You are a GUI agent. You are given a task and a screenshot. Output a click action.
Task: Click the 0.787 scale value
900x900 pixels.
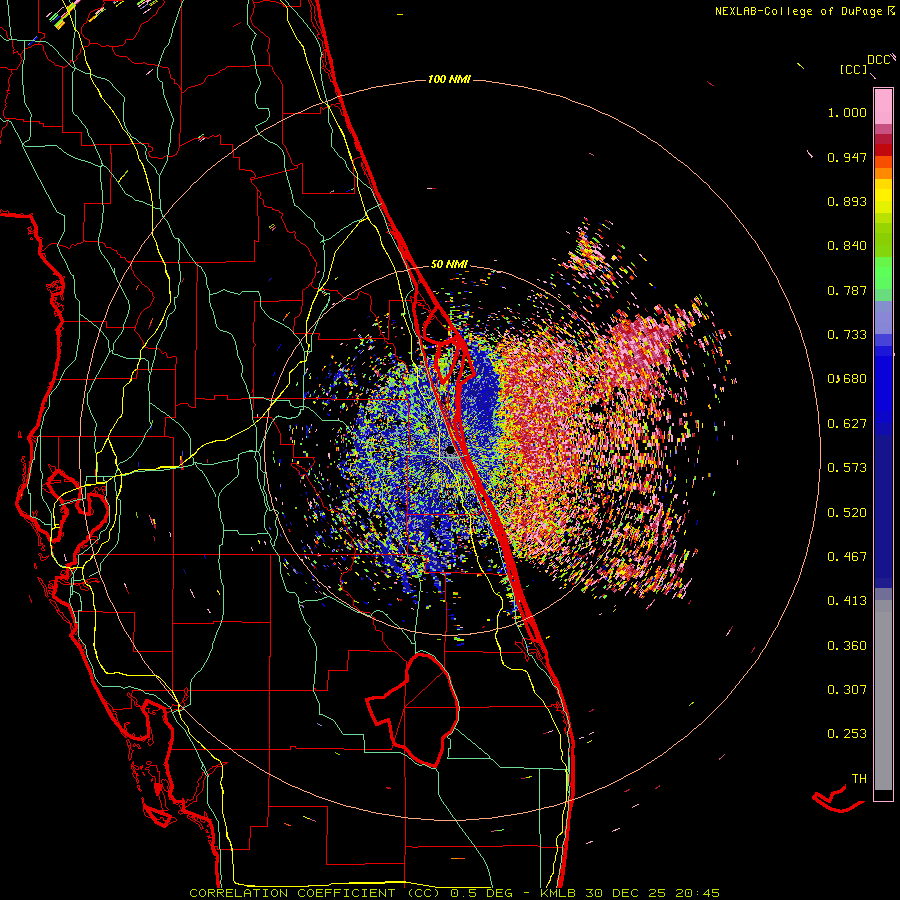(847, 290)
